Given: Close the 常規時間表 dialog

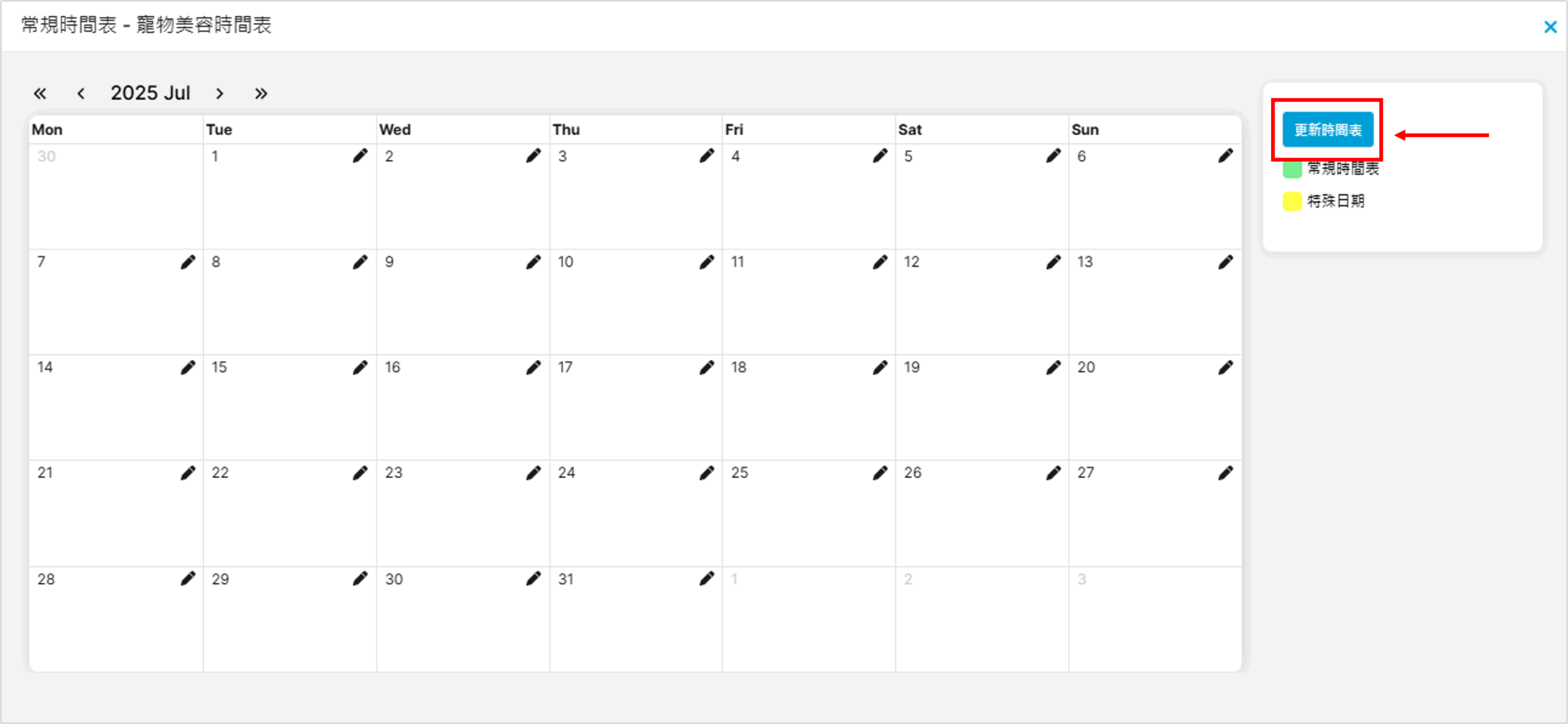Looking at the screenshot, I should click(x=1550, y=27).
